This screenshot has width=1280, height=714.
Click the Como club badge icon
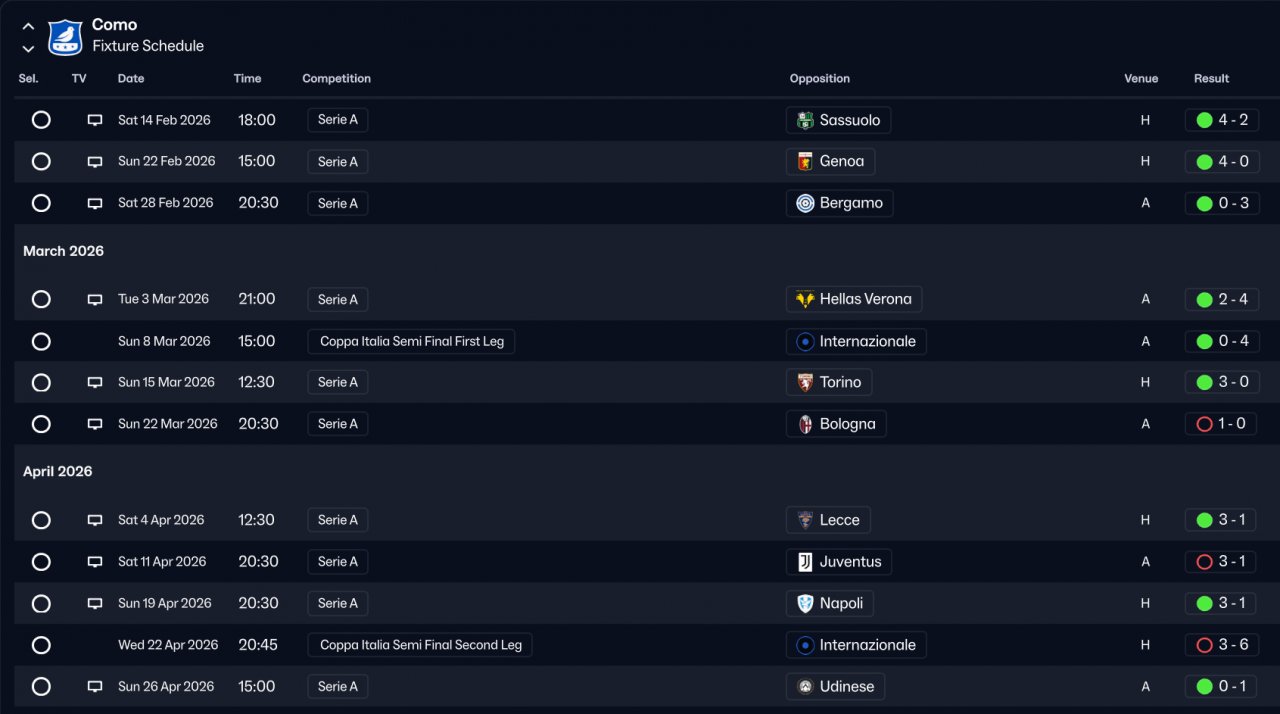point(65,36)
